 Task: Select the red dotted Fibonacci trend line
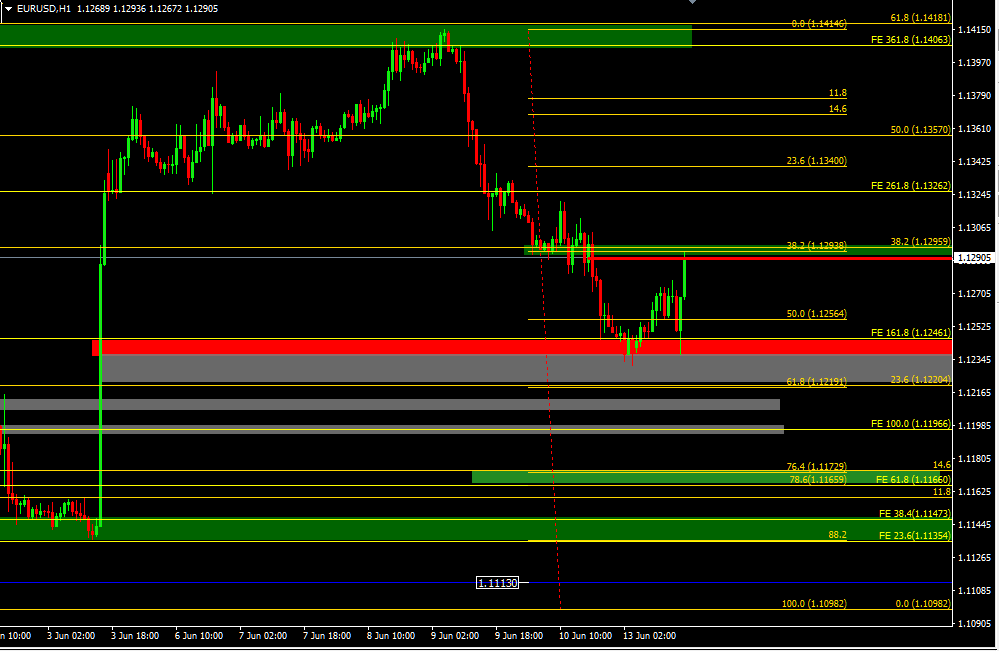545,318
